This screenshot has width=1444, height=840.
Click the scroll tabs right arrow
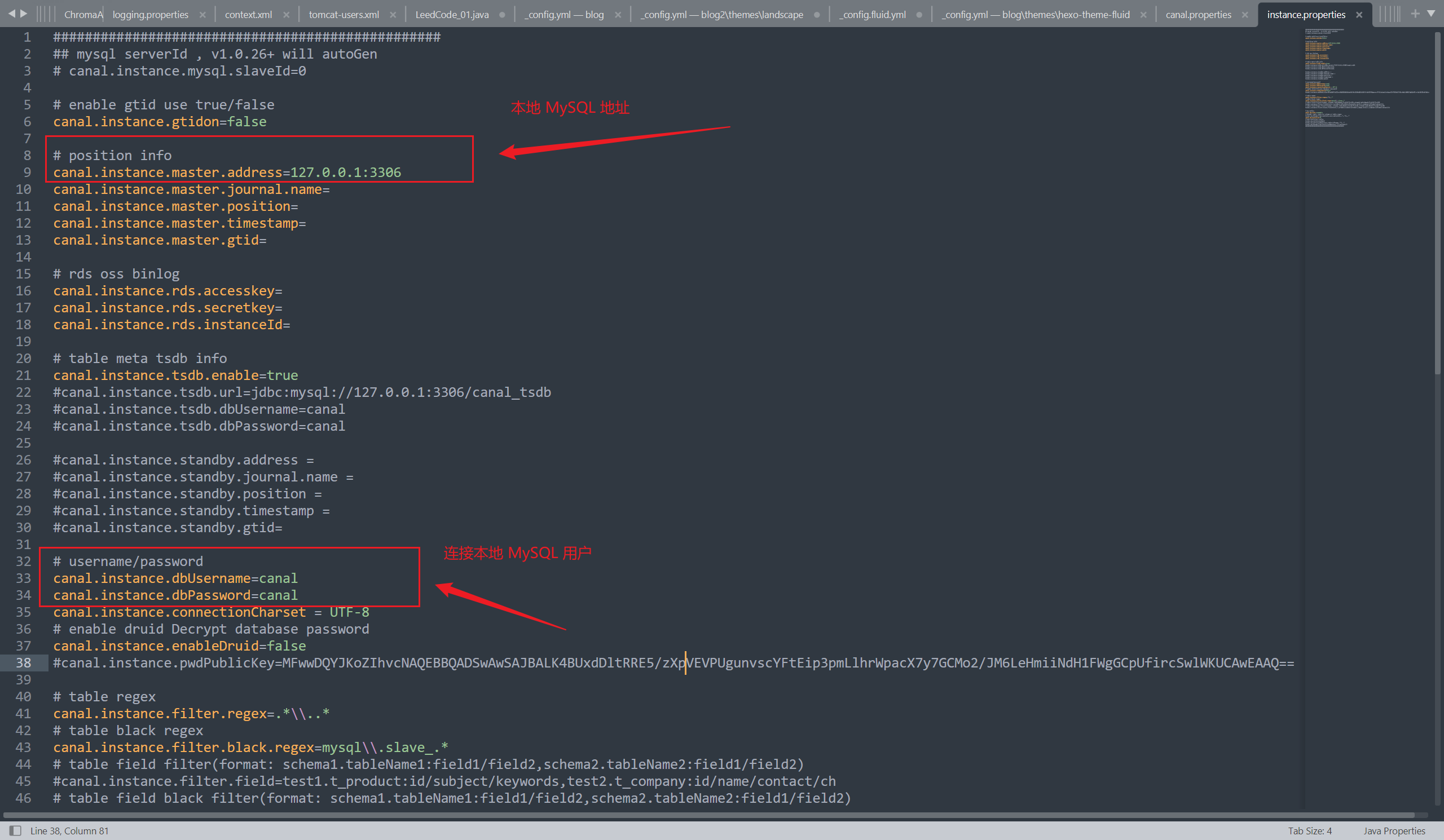pyautogui.click(x=24, y=13)
